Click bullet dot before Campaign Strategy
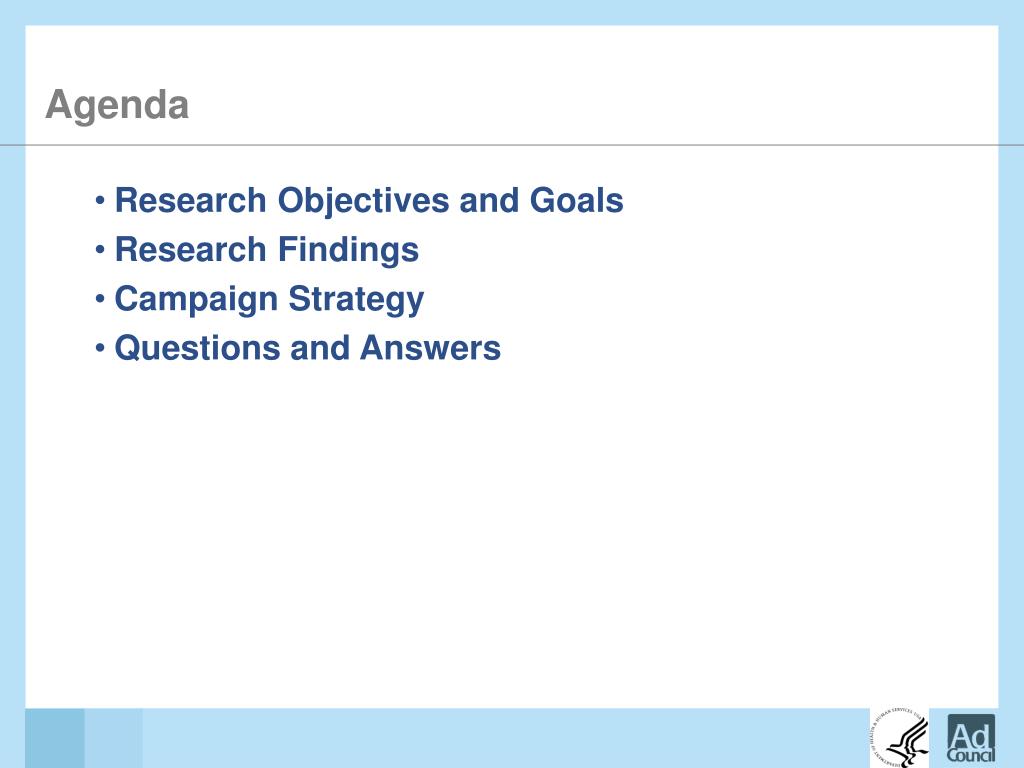This screenshot has width=1024, height=768. point(100,299)
